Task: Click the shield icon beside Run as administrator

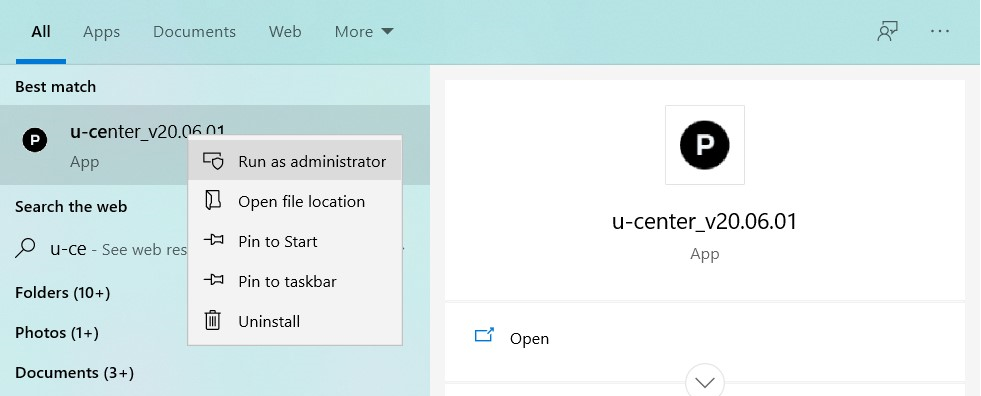Action: coord(213,161)
